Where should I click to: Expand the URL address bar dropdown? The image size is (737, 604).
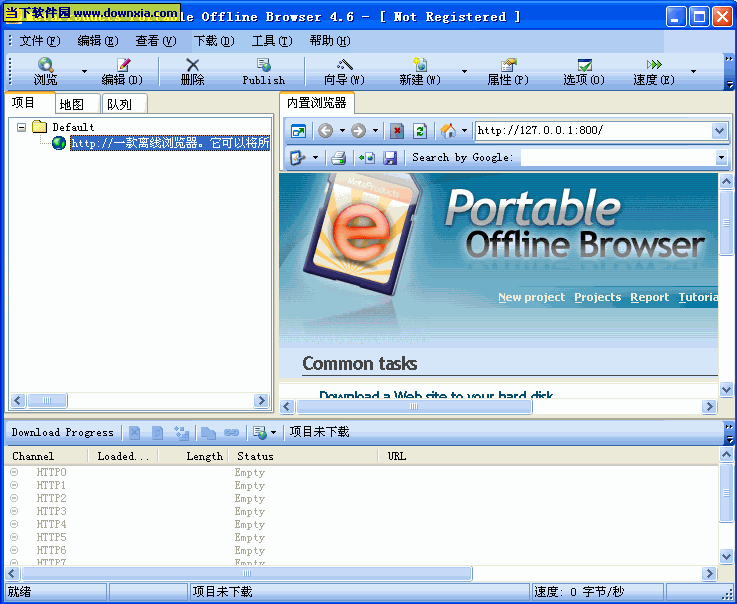tap(719, 130)
